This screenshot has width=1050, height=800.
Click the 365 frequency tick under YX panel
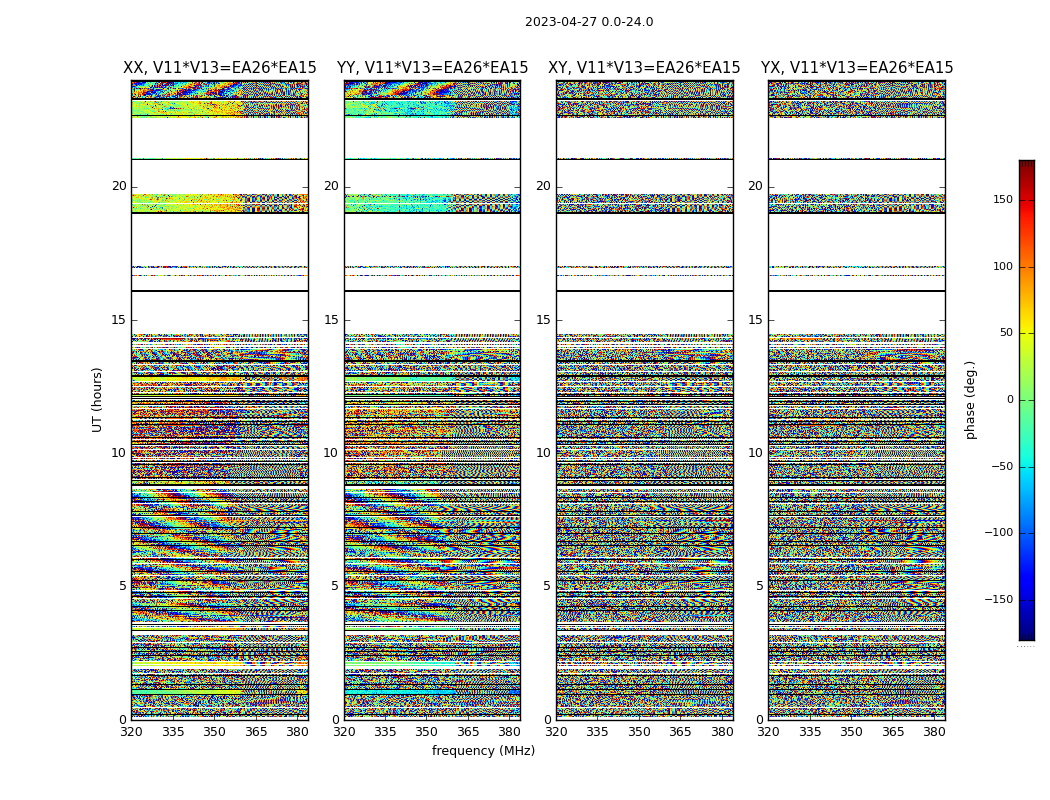[893, 732]
